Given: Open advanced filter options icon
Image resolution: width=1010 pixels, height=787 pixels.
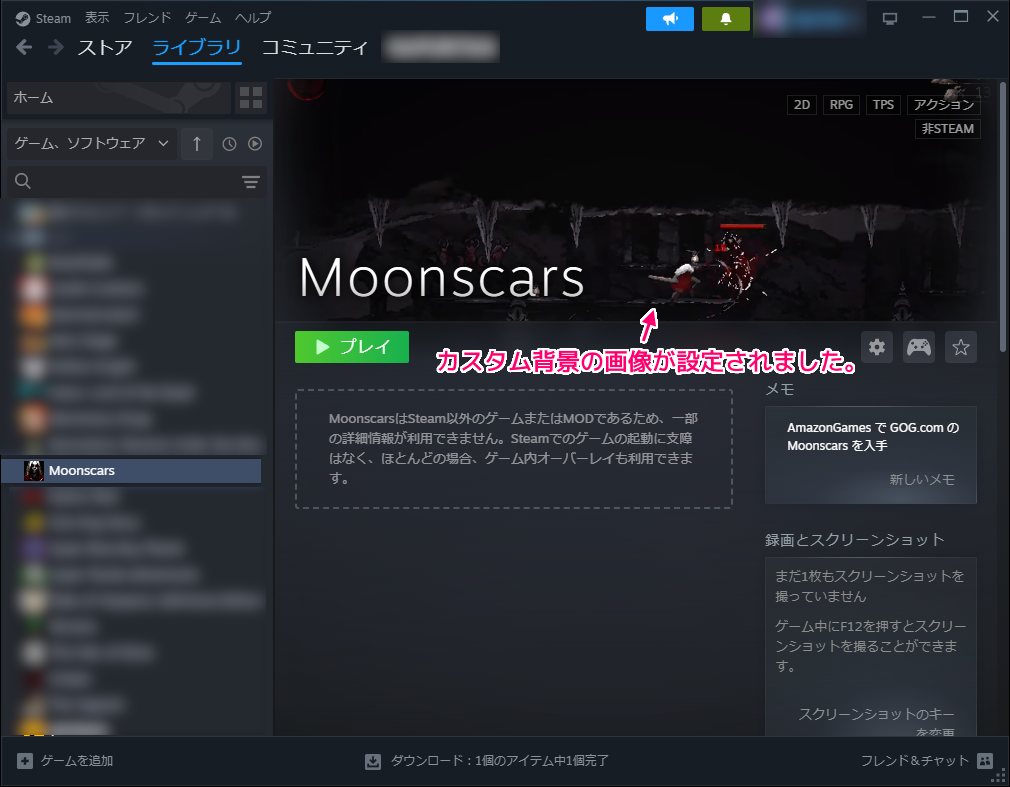Looking at the screenshot, I should point(251,182).
